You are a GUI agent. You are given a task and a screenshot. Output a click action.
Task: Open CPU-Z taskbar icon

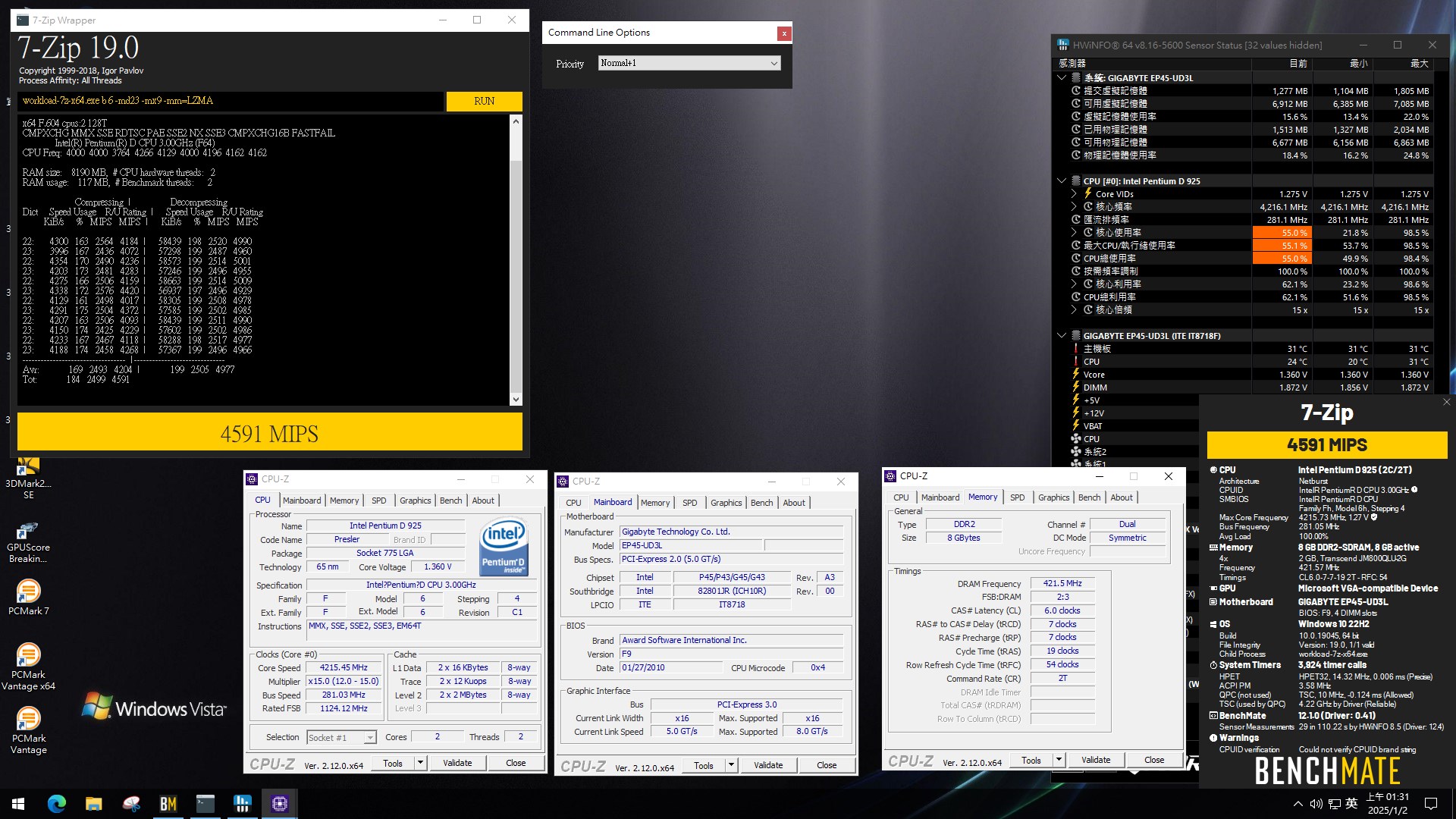click(x=280, y=804)
